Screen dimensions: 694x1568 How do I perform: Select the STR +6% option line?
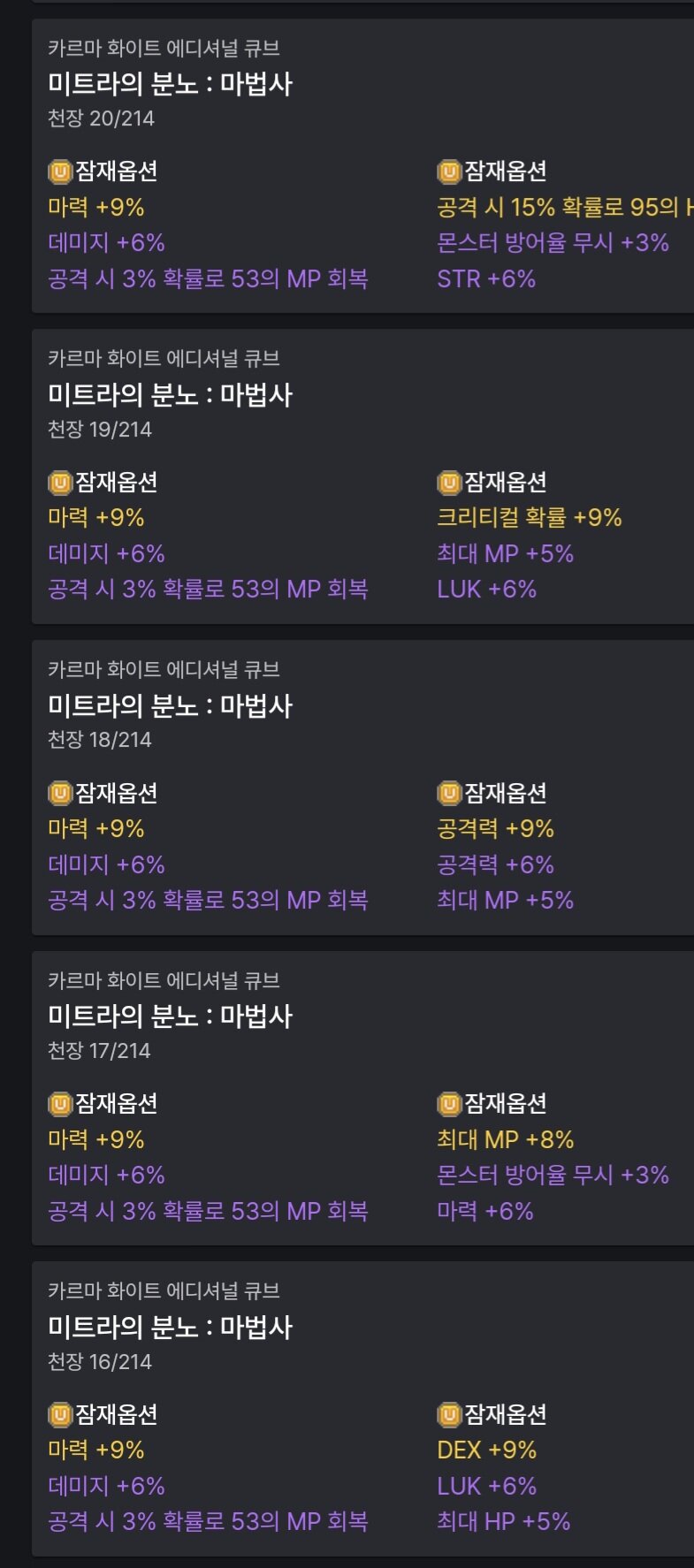[486, 279]
